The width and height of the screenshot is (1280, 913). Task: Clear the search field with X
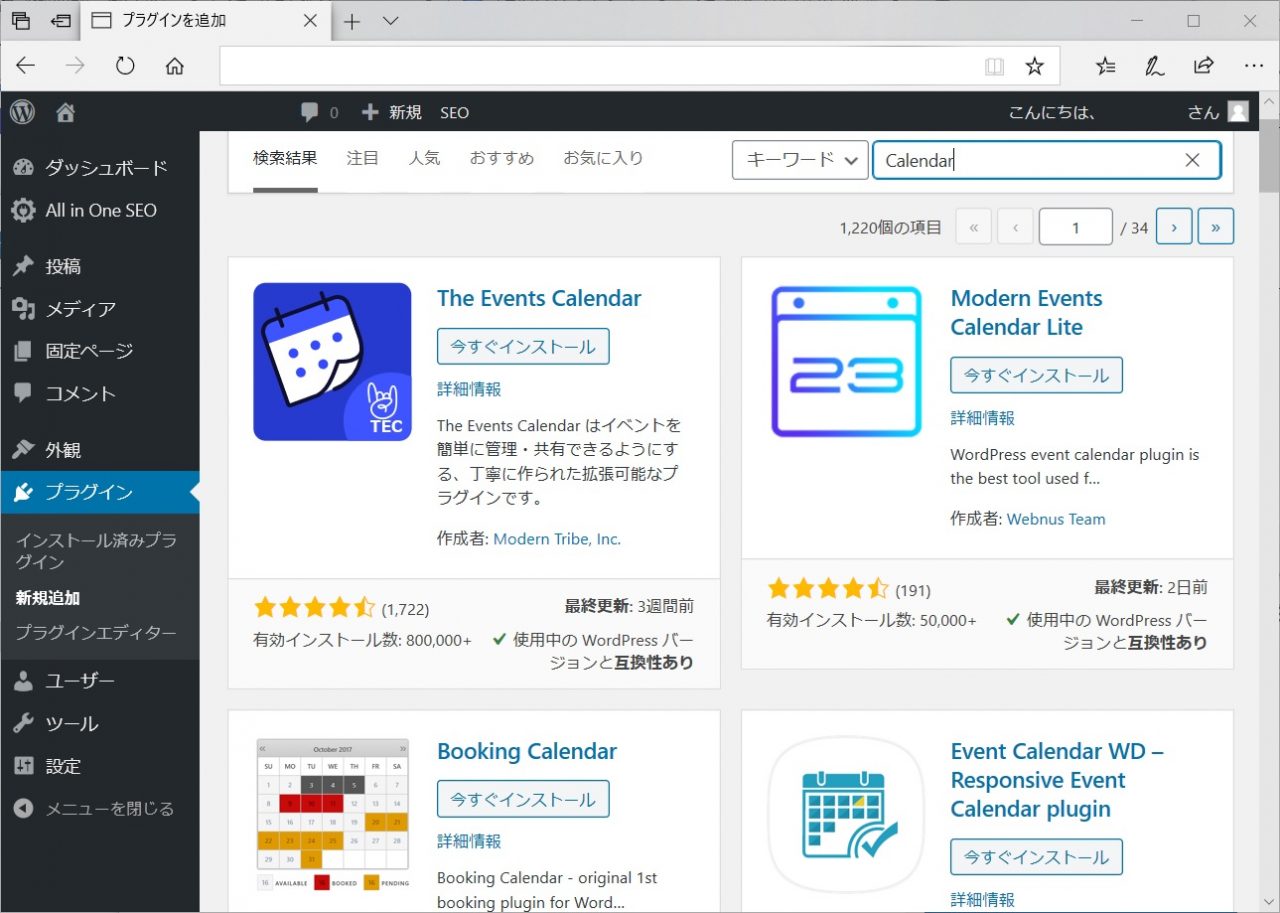pyautogui.click(x=1192, y=160)
